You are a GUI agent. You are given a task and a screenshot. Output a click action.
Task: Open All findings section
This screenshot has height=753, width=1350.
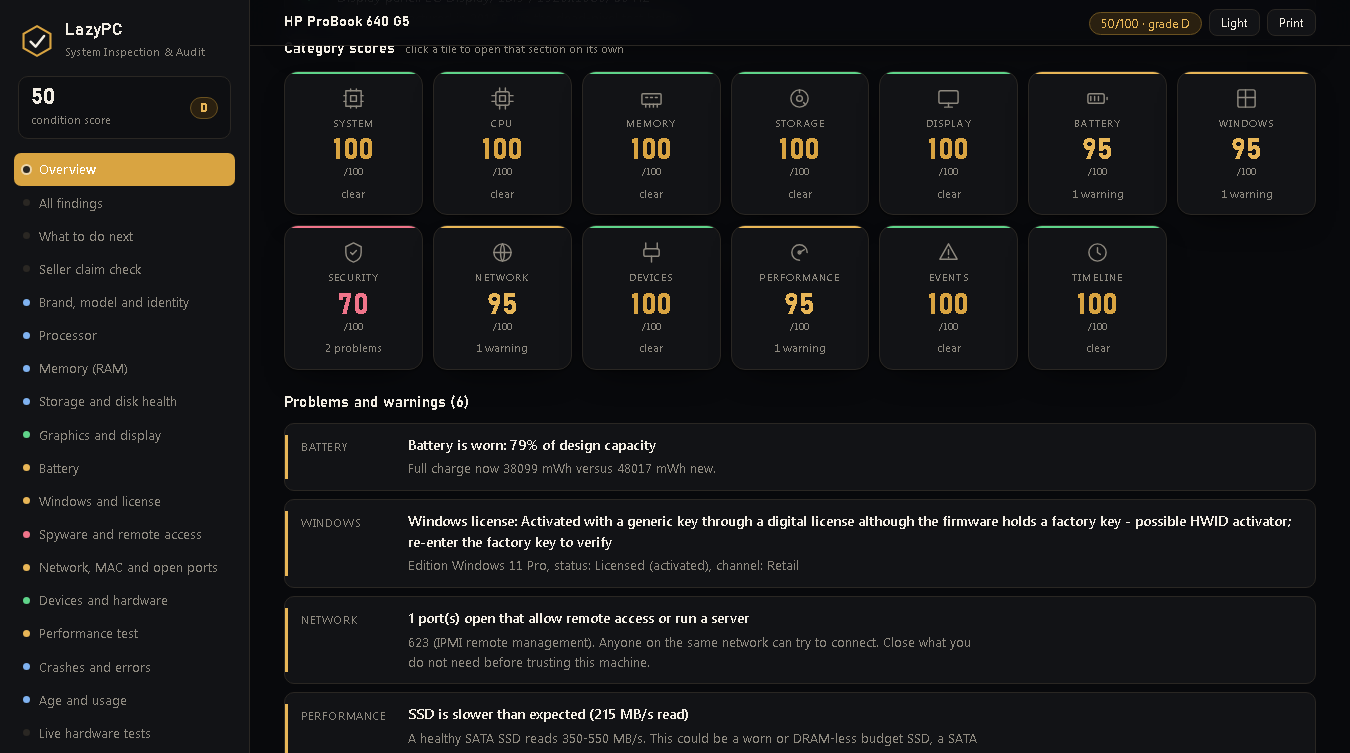(124, 203)
